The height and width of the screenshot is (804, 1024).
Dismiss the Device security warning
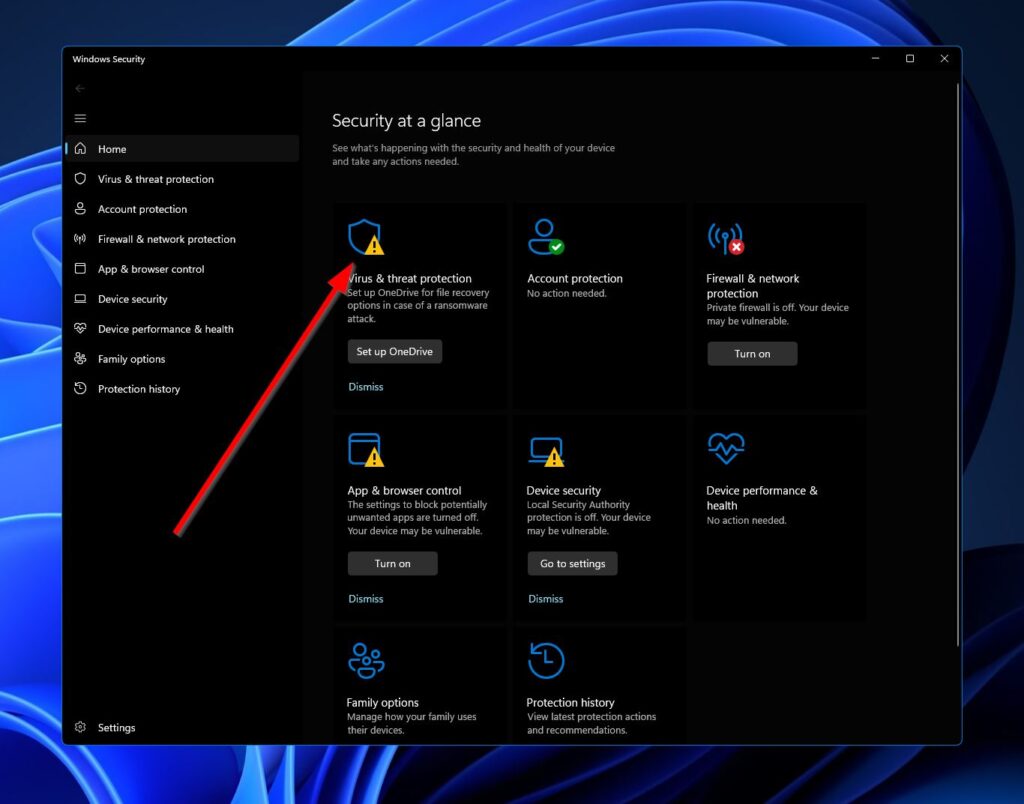pos(545,599)
